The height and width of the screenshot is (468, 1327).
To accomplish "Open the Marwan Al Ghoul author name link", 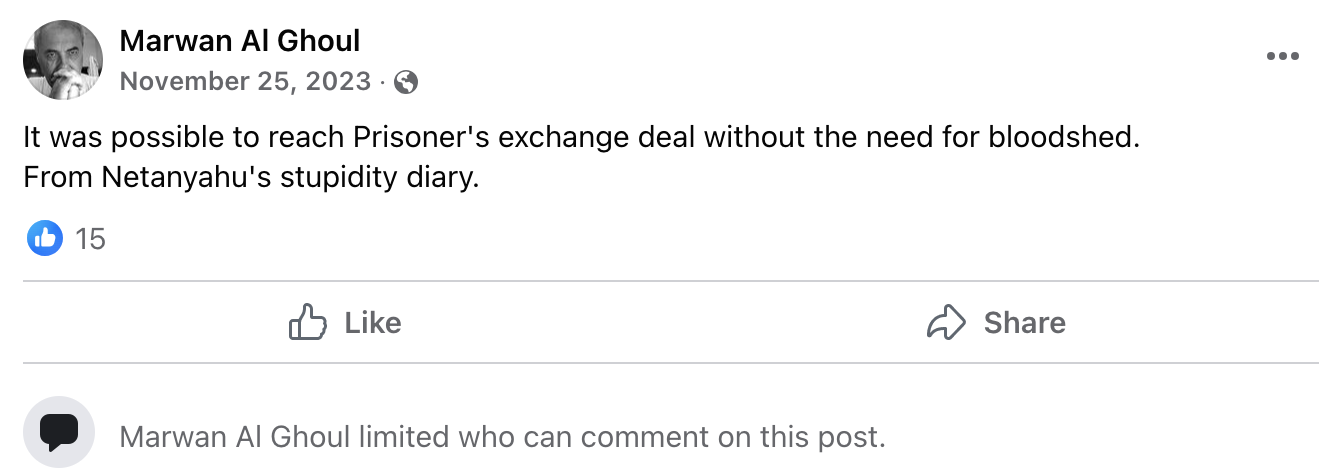I will point(239,41).
